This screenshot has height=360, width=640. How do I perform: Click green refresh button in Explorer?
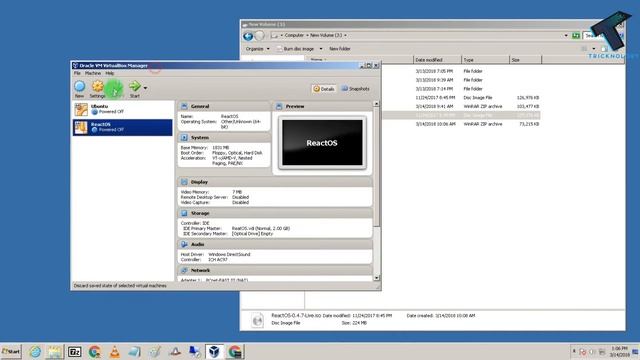576,36
